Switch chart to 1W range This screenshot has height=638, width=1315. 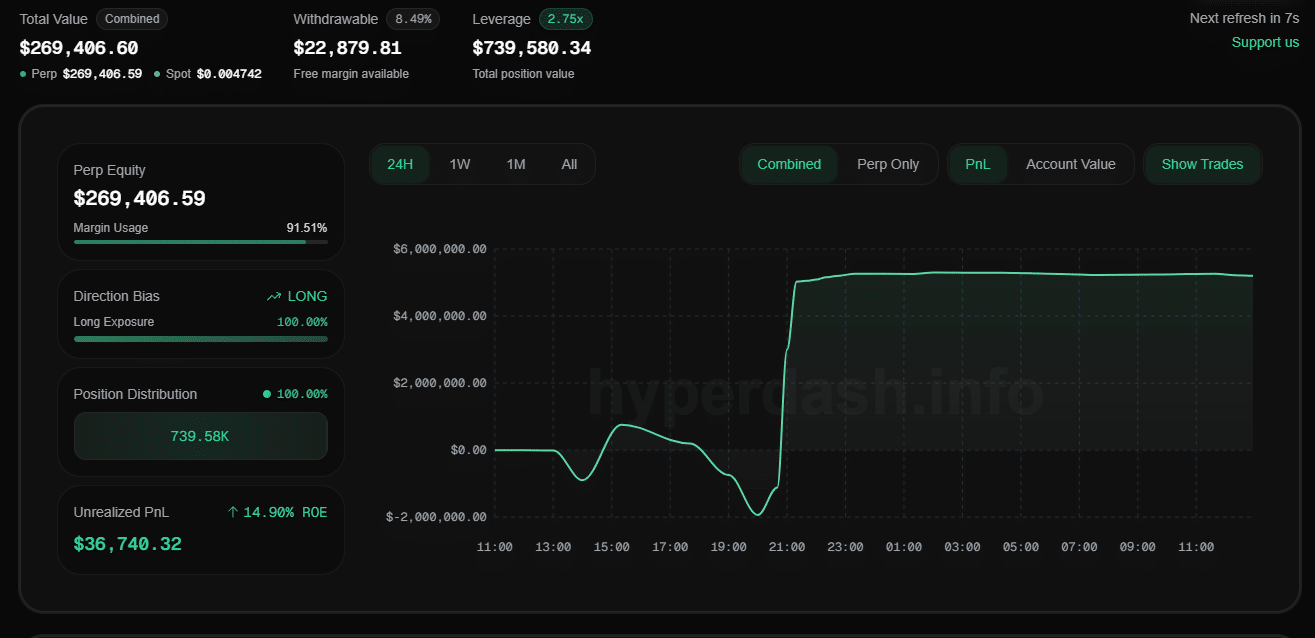point(460,164)
